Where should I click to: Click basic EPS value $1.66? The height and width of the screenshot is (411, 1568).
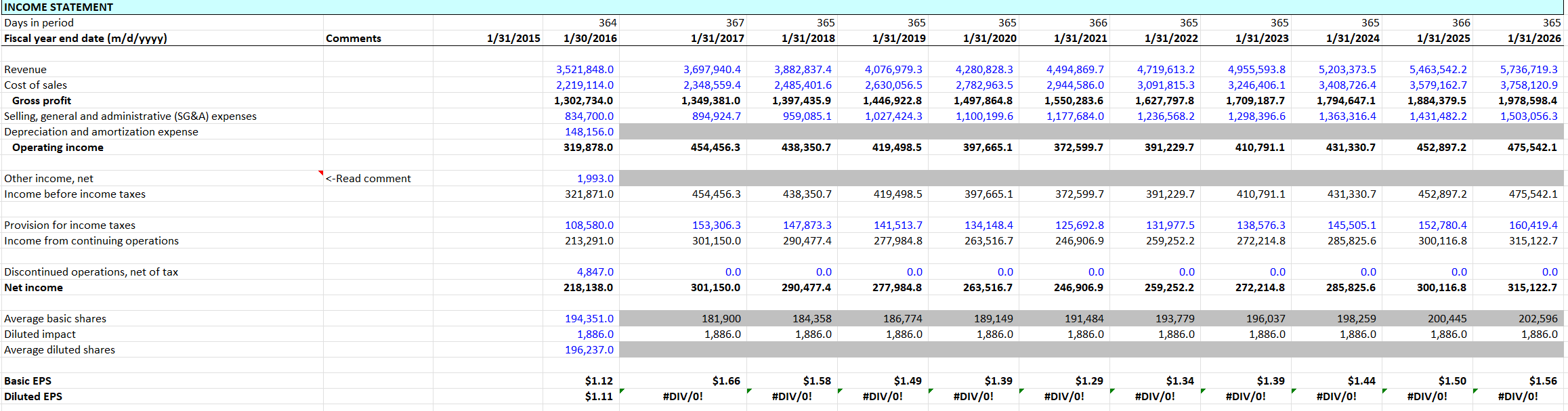726,381
